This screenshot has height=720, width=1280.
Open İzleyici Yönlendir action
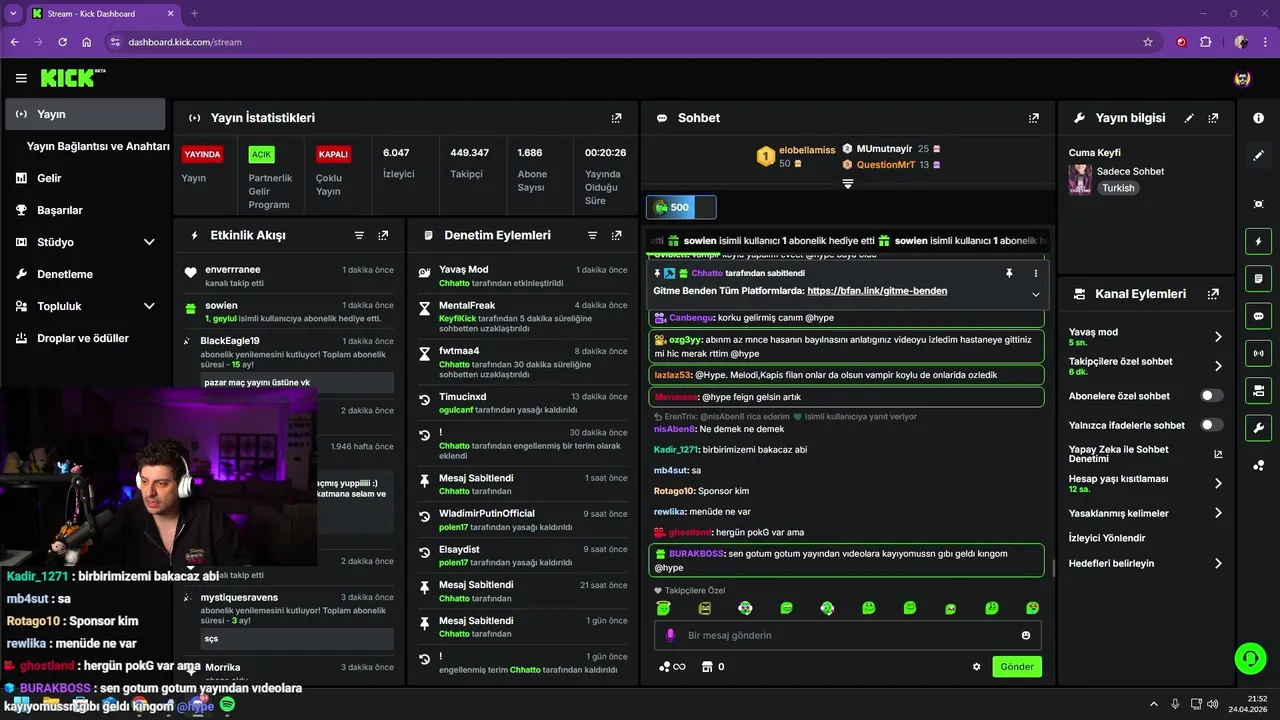[1107, 538]
